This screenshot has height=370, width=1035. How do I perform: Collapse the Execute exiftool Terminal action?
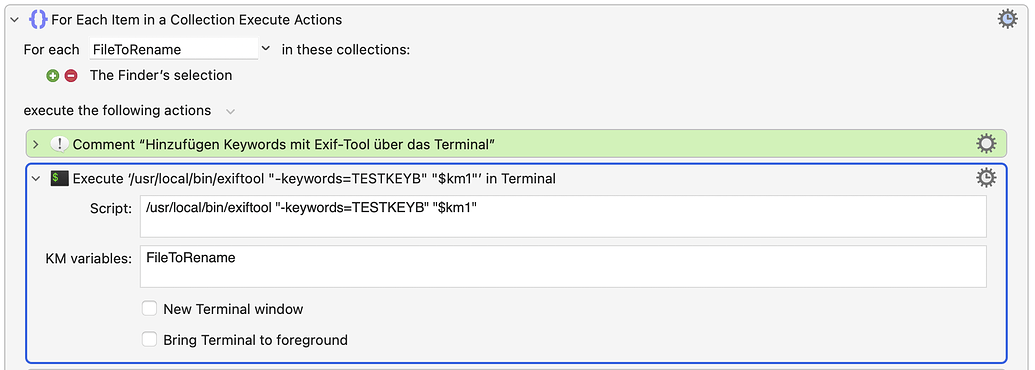[36, 178]
